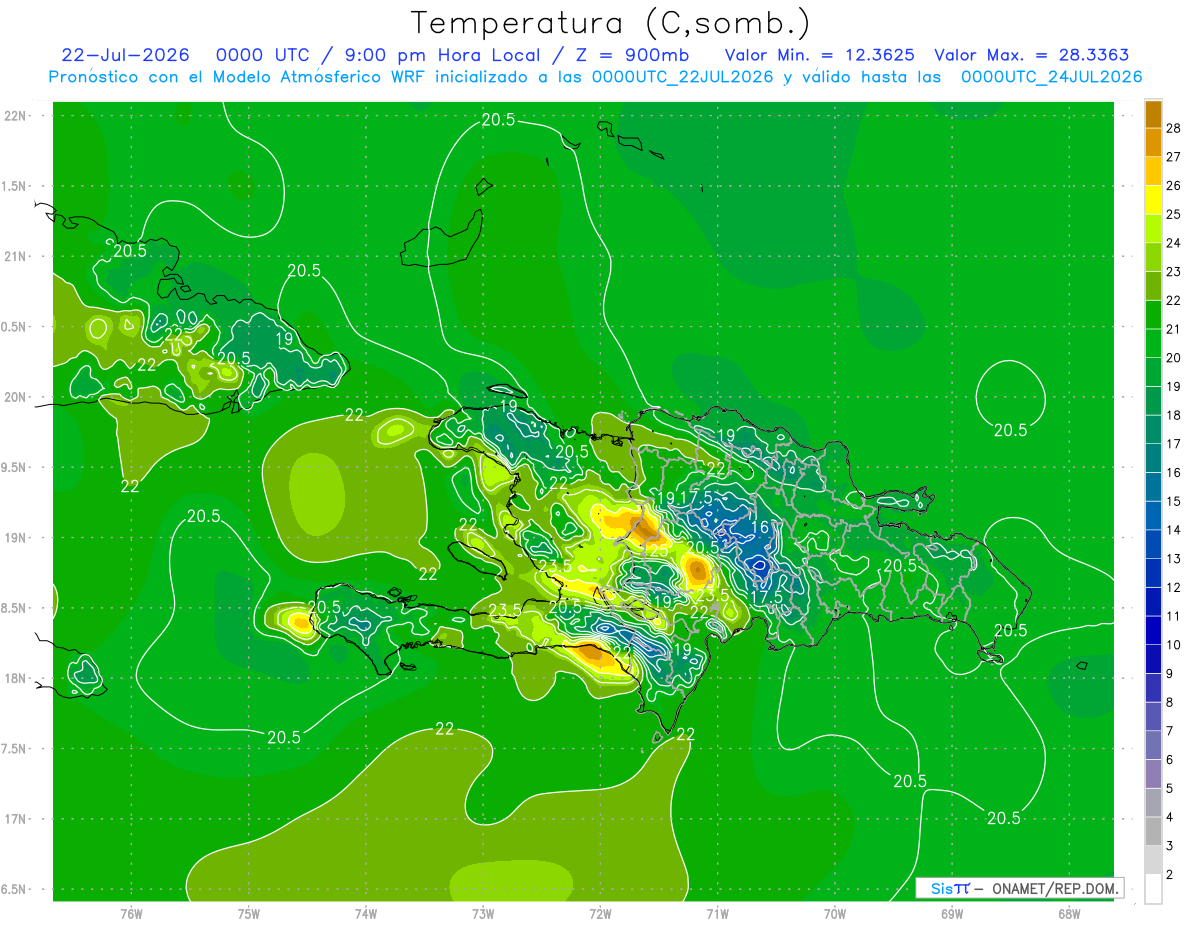
Task: Click the 19N latitude axis label
Action: [16, 538]
